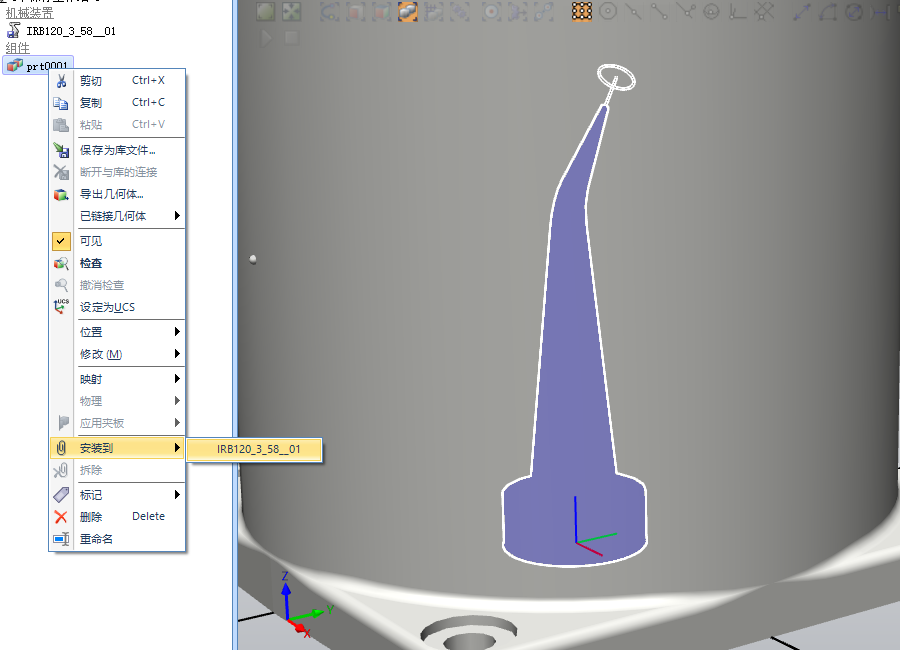Click the circular marker at the nozzle tip

616,77
